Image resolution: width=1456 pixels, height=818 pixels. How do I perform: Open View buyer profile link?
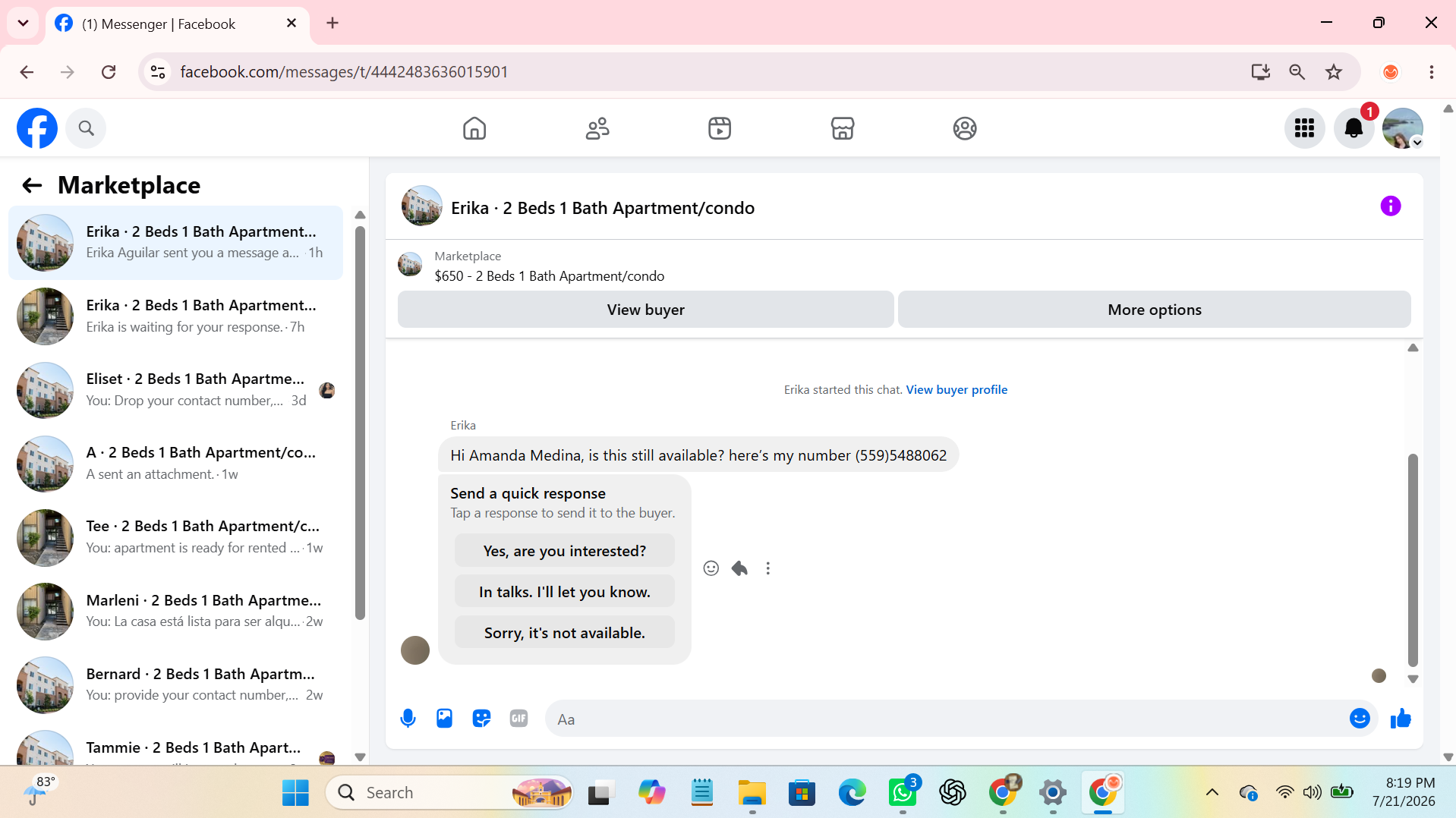click(x=956, y=389)
